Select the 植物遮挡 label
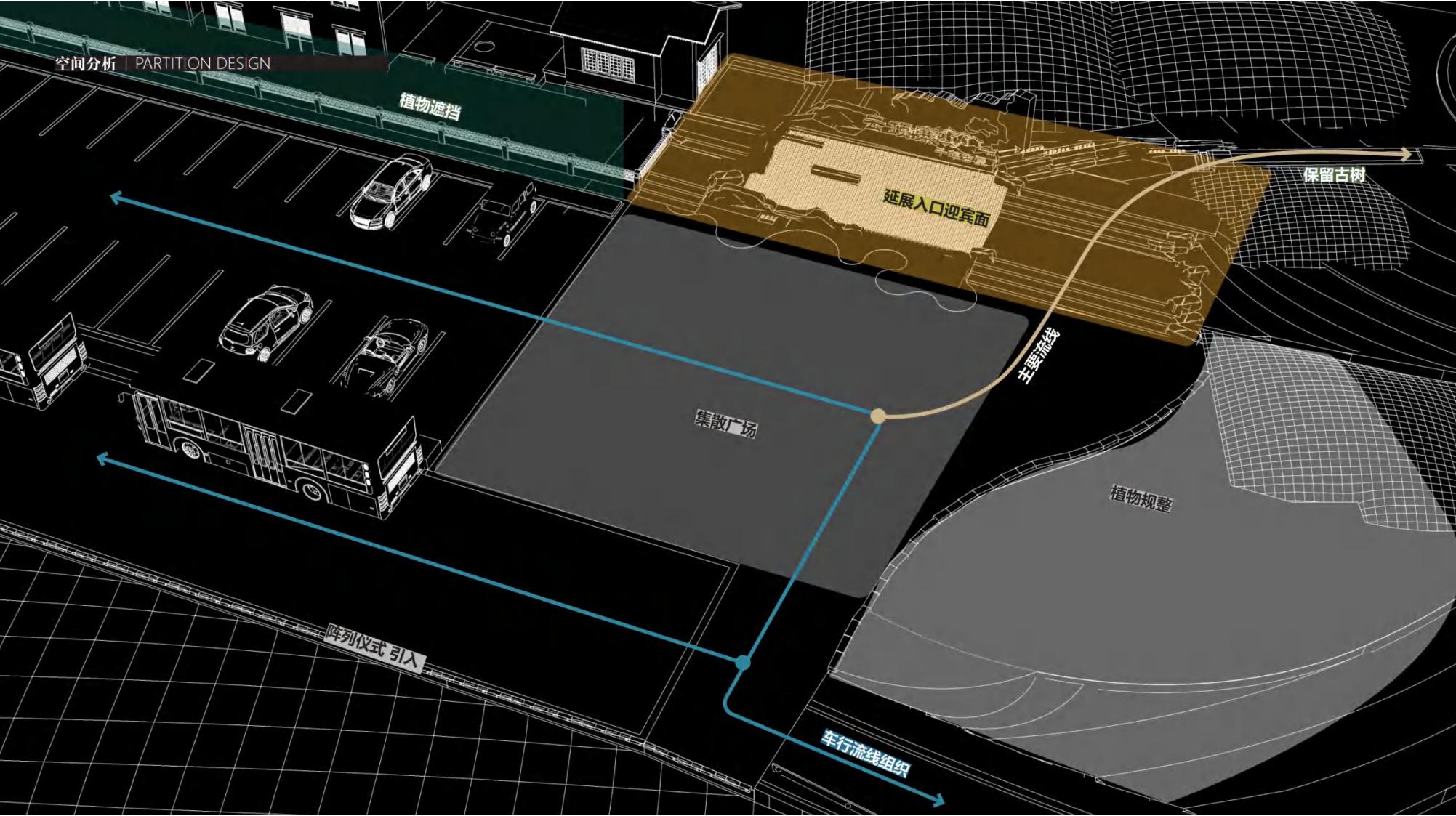The height and width of the screenshot is (816, 1456). 430,106
